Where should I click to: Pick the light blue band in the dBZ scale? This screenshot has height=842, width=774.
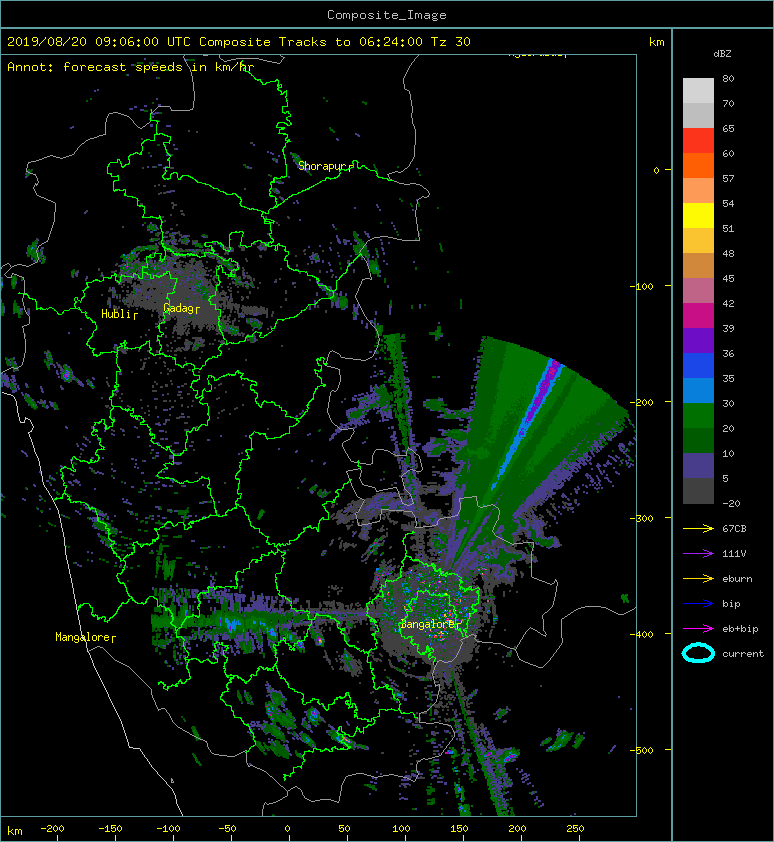pyautogui.click(x=698, y=391)
